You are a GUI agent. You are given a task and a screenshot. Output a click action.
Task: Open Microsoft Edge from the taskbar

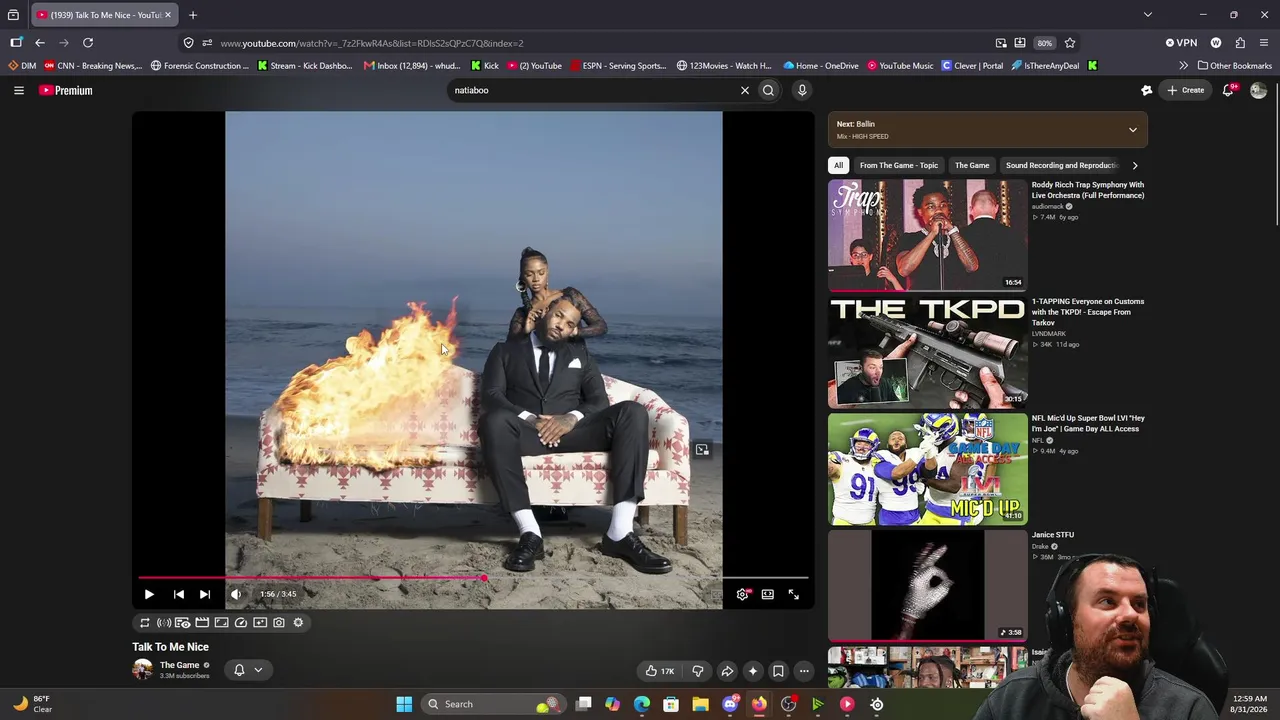coord(642,704)
